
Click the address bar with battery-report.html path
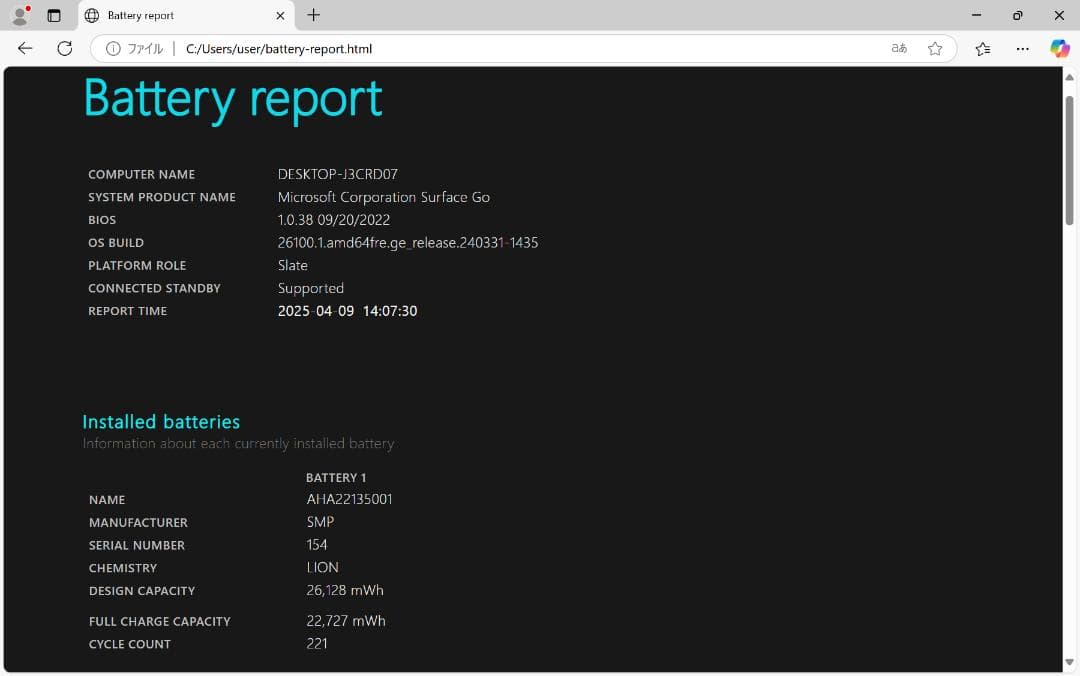500,48
